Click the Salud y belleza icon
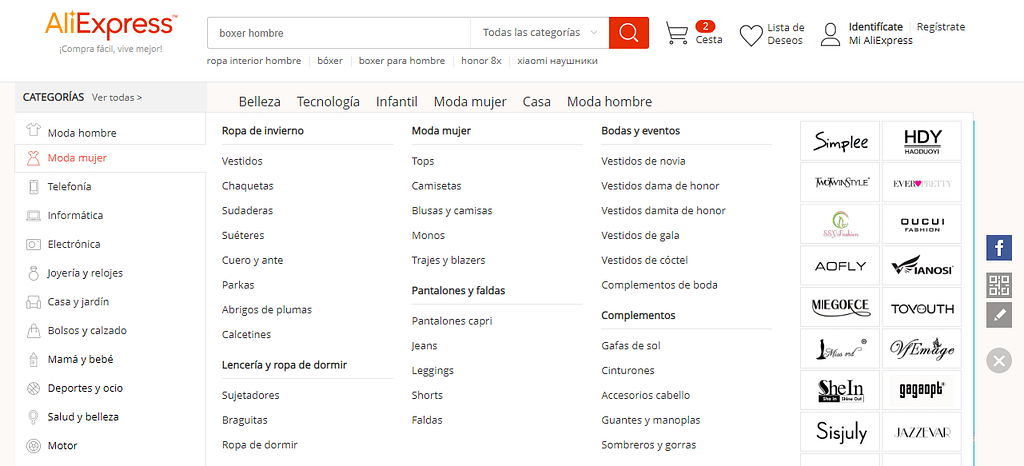The height and width of the screenshot is (466, 1024). [33, 417]
